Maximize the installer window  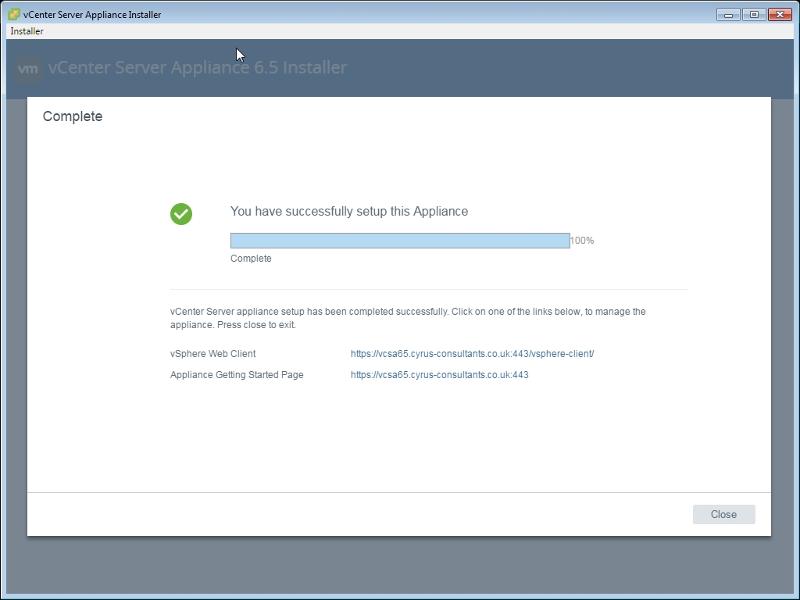click(754, 14)
